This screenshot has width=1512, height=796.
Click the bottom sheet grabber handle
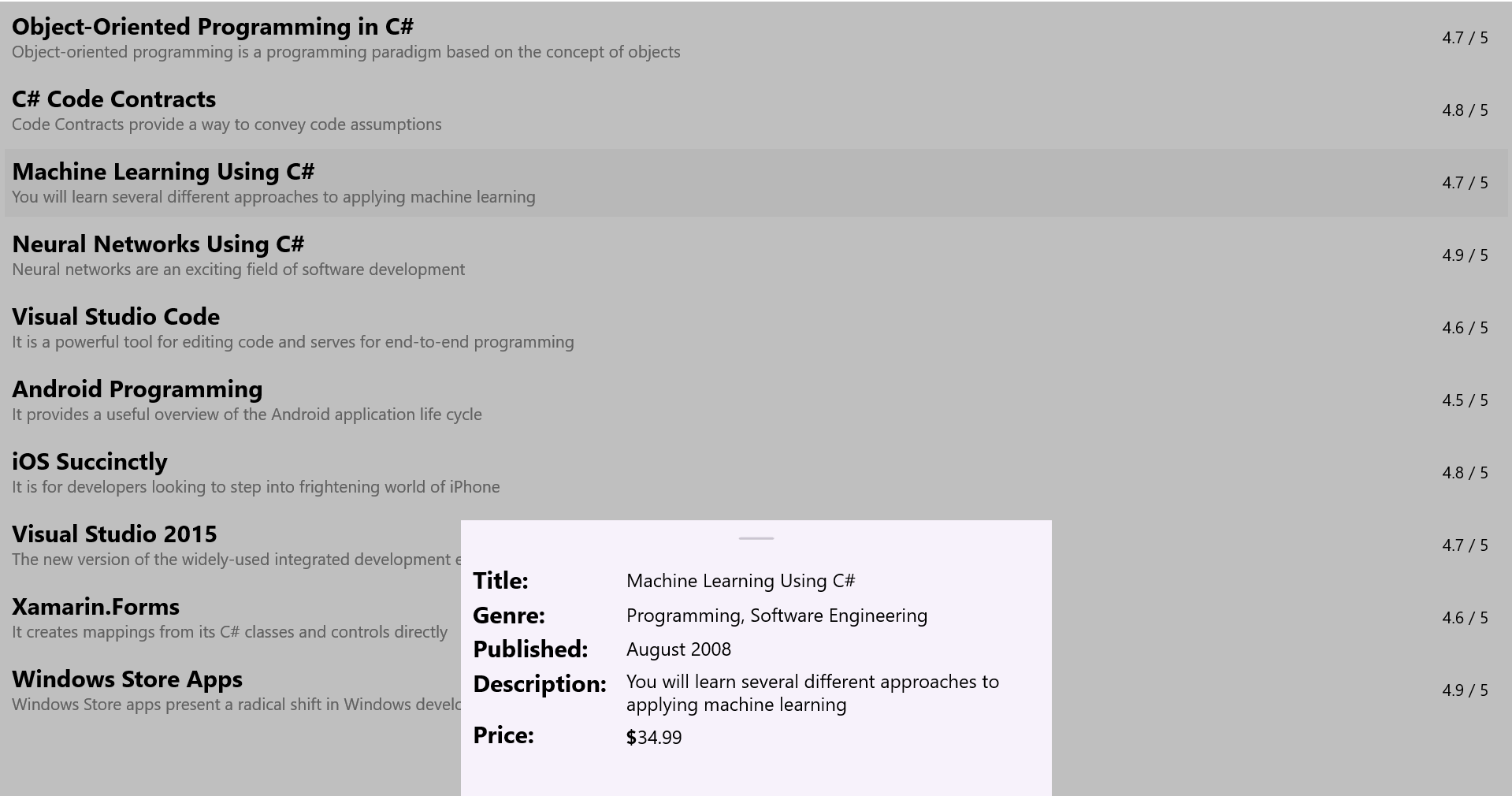tap(756, 538)
